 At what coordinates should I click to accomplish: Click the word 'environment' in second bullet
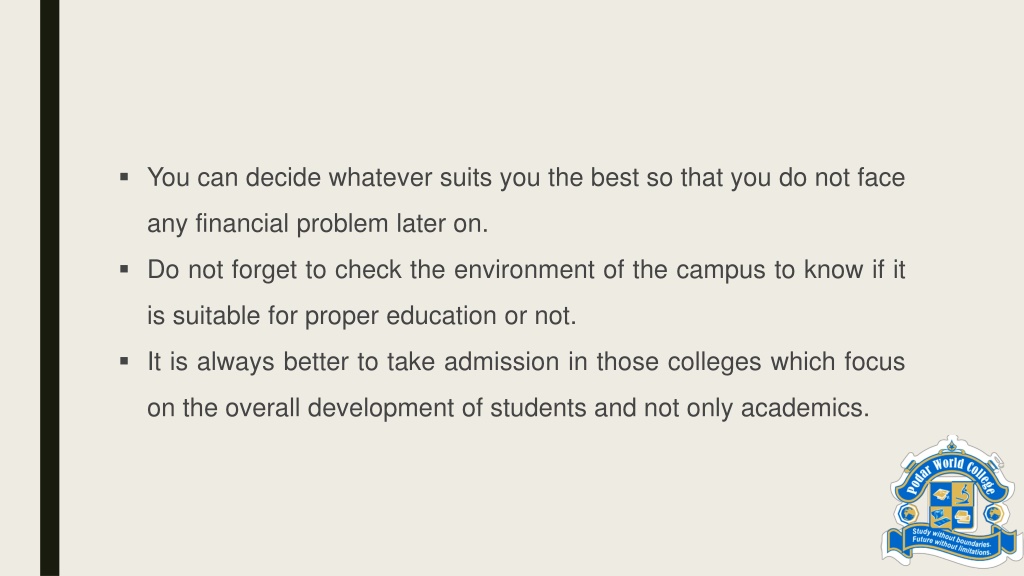point(524,270)
